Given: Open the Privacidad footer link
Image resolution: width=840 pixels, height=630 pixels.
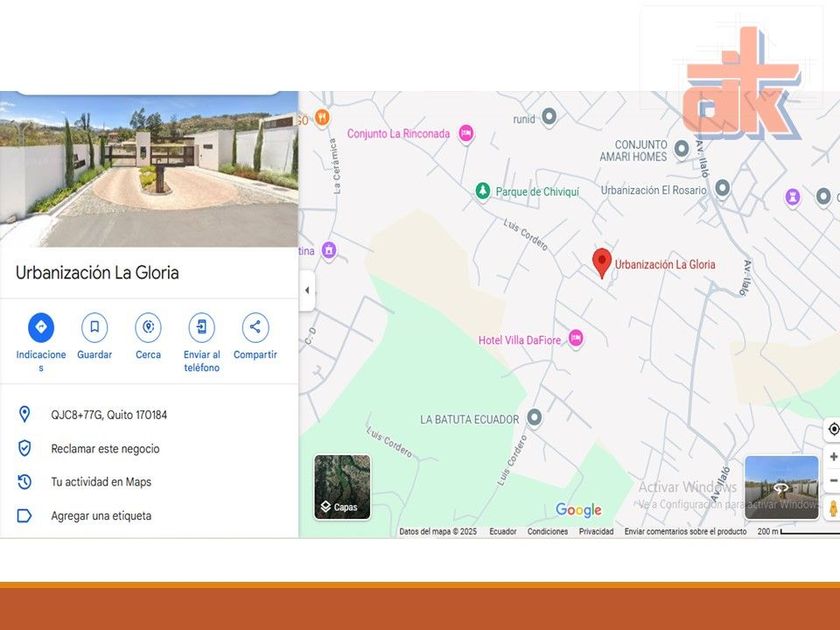Looking at the screenshot, I should (x=596, y=531).
